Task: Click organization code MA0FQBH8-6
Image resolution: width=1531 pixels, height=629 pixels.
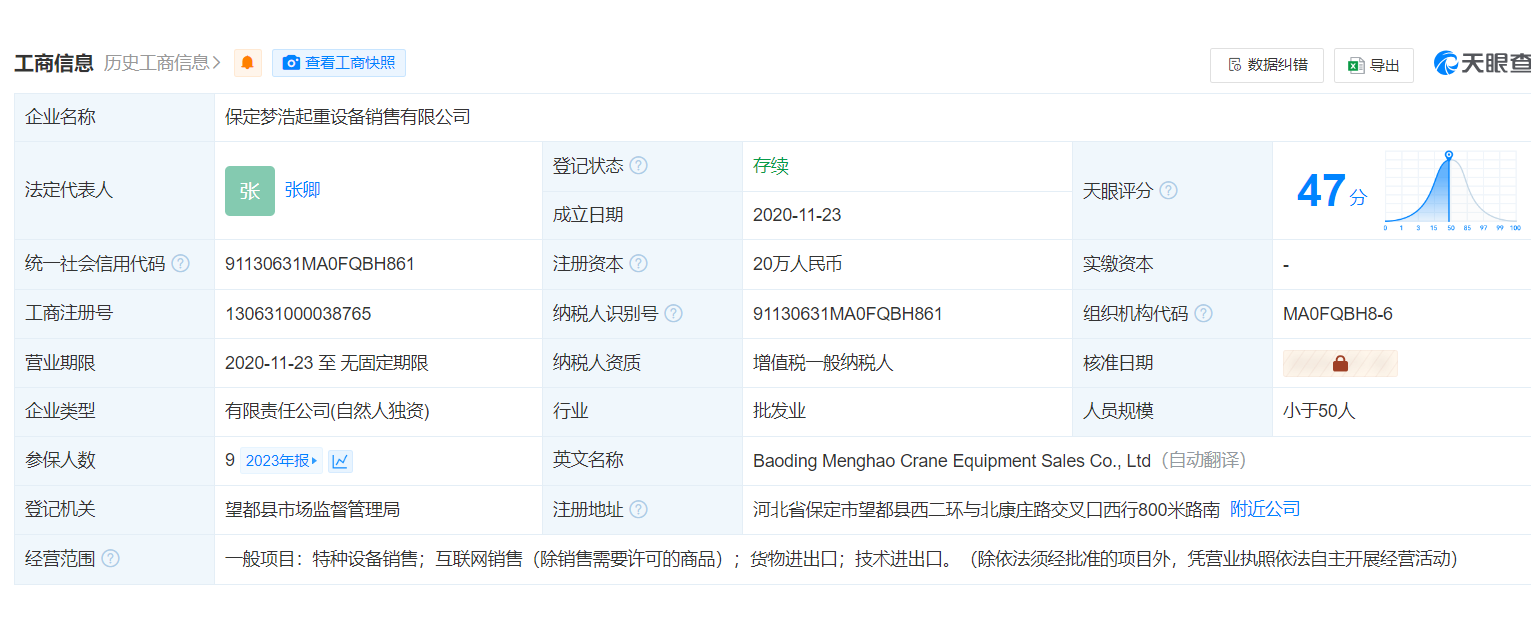Action: 1338,313
